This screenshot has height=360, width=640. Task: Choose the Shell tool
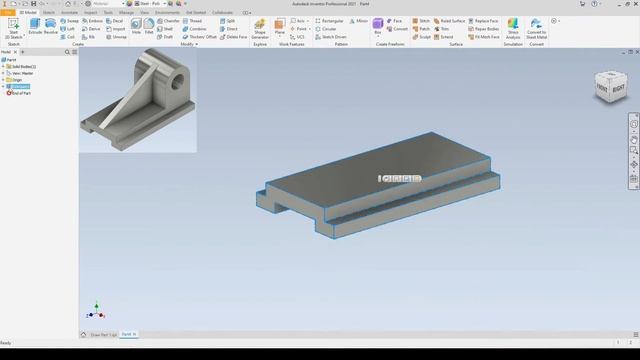(165, 29)
